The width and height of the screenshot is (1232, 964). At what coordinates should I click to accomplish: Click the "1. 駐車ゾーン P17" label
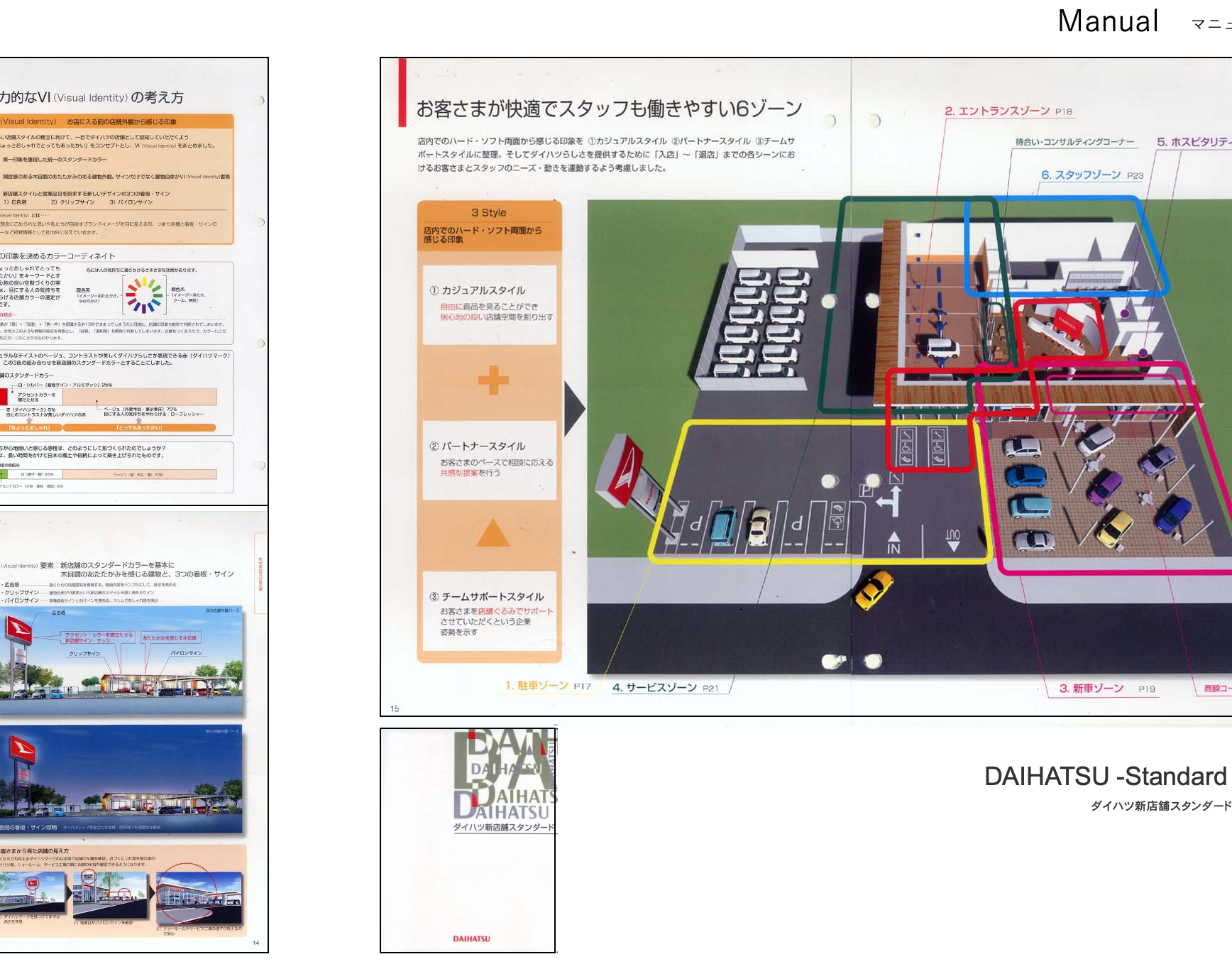click(548, 686)
